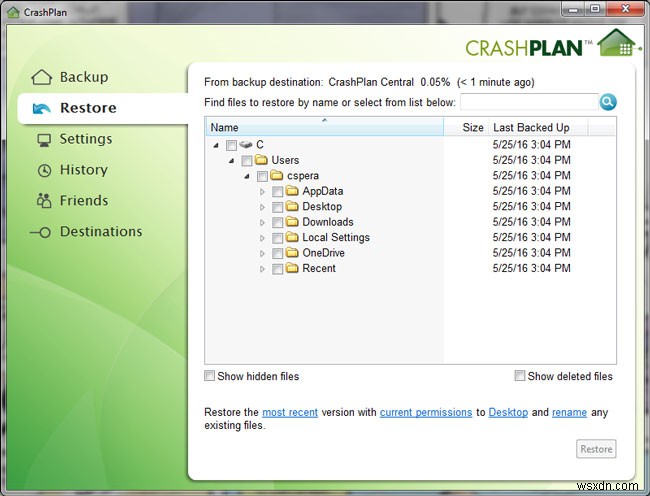Open the Backup section
This screenshot has width=650, height=496.
84,77
